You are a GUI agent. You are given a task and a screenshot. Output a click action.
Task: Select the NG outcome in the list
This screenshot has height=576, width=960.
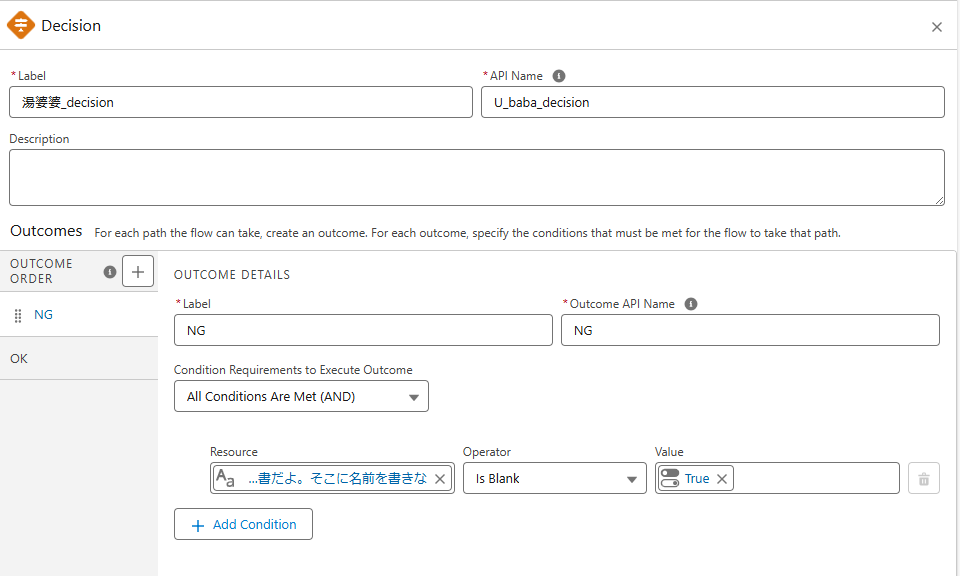click(x=44, y=315)
